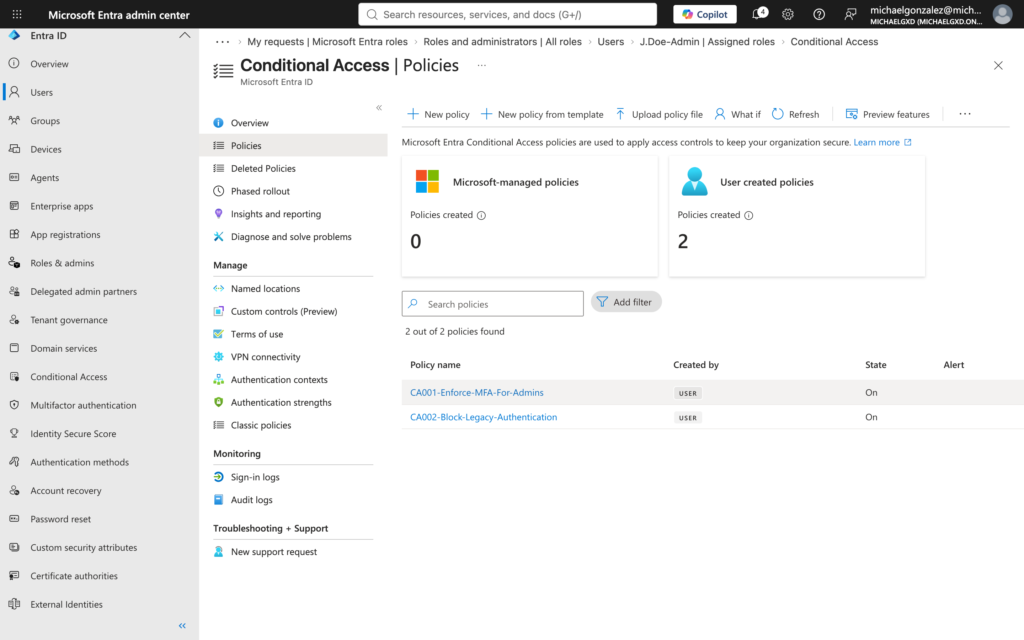Open Devices in the left sidebar
Image resolution: width=1024 pixels, height=640 pixels.
pyautogui.click(x=46, y=150)
